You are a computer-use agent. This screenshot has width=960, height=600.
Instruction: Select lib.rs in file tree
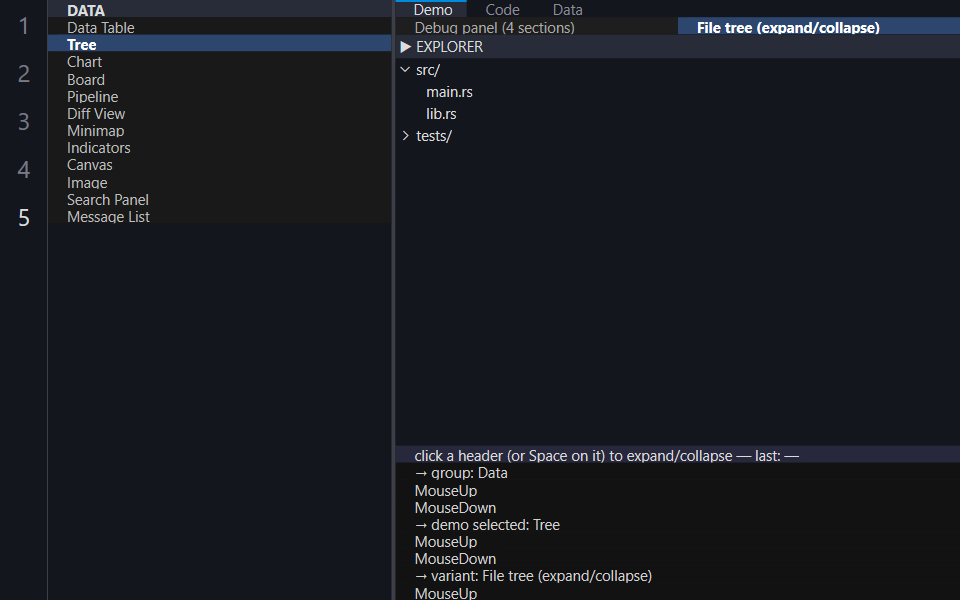tap(441, 114)
